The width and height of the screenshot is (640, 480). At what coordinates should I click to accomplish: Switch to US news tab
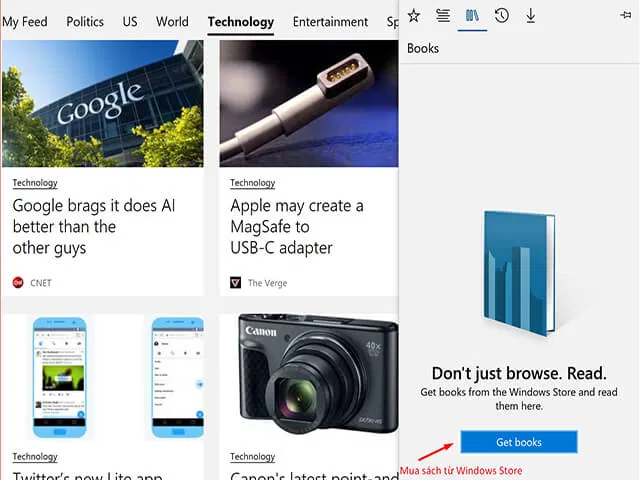click(x=130, y=22)
